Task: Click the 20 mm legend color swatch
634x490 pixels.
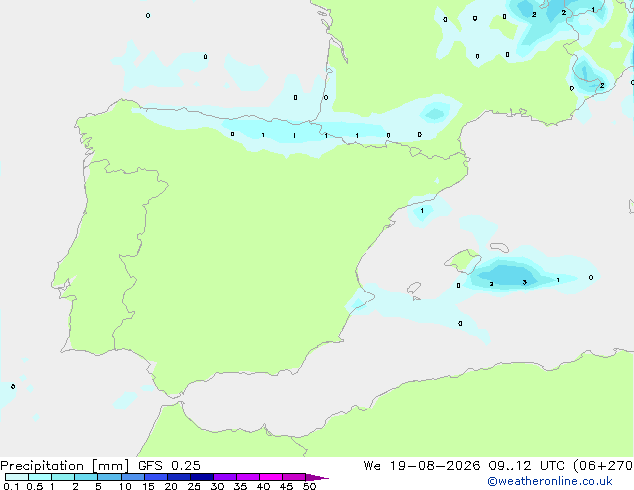Action: coord(179,477)
